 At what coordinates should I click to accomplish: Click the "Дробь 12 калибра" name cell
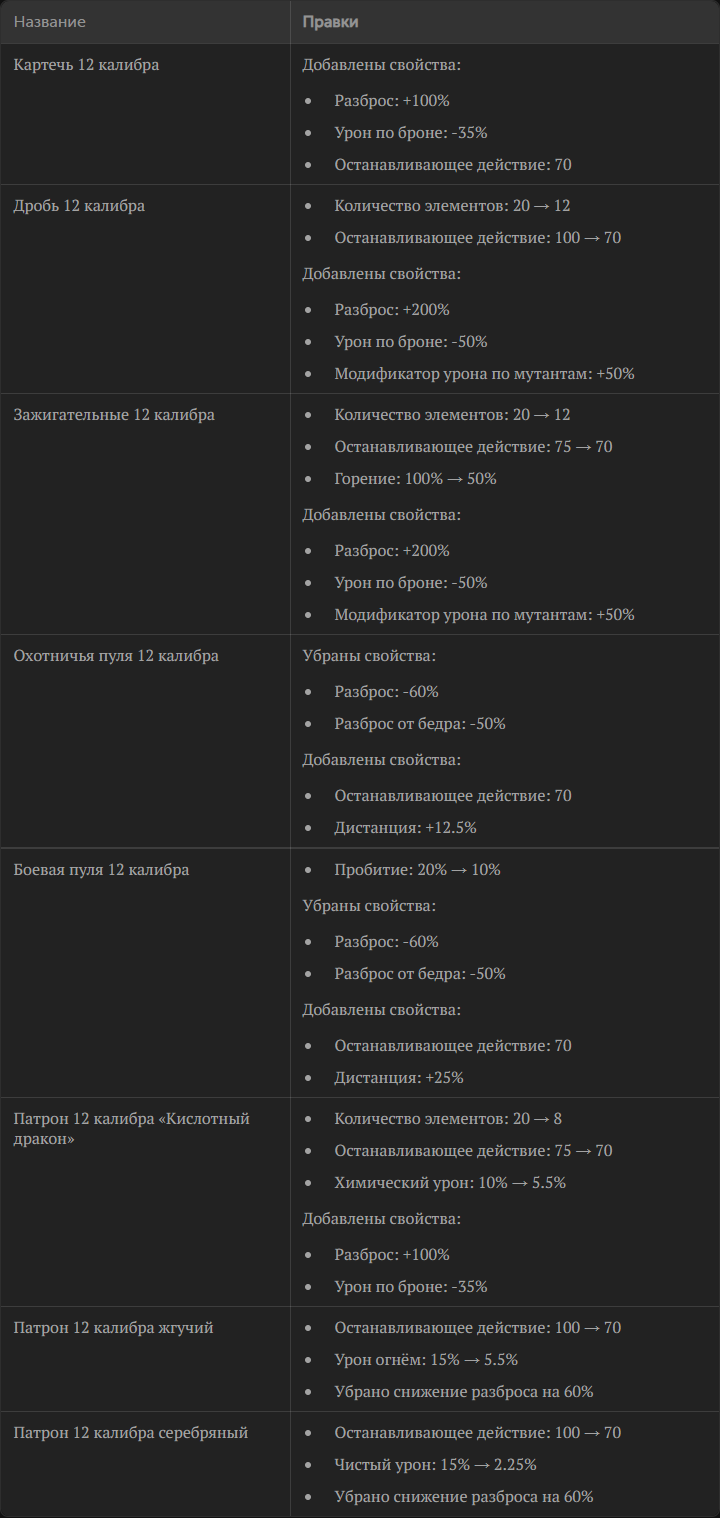79,206
